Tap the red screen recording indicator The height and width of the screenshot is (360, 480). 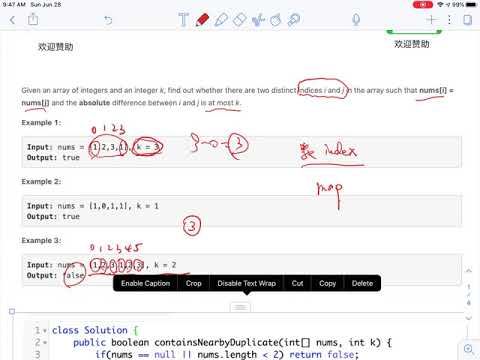423,4
